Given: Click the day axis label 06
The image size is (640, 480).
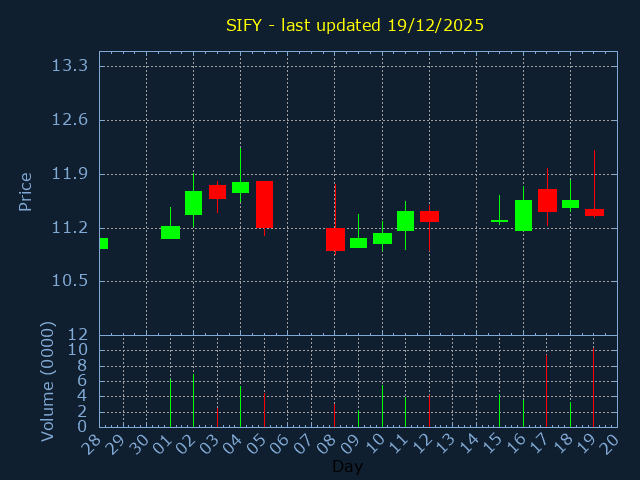Looking at the screenshot, I should [280, 443].
